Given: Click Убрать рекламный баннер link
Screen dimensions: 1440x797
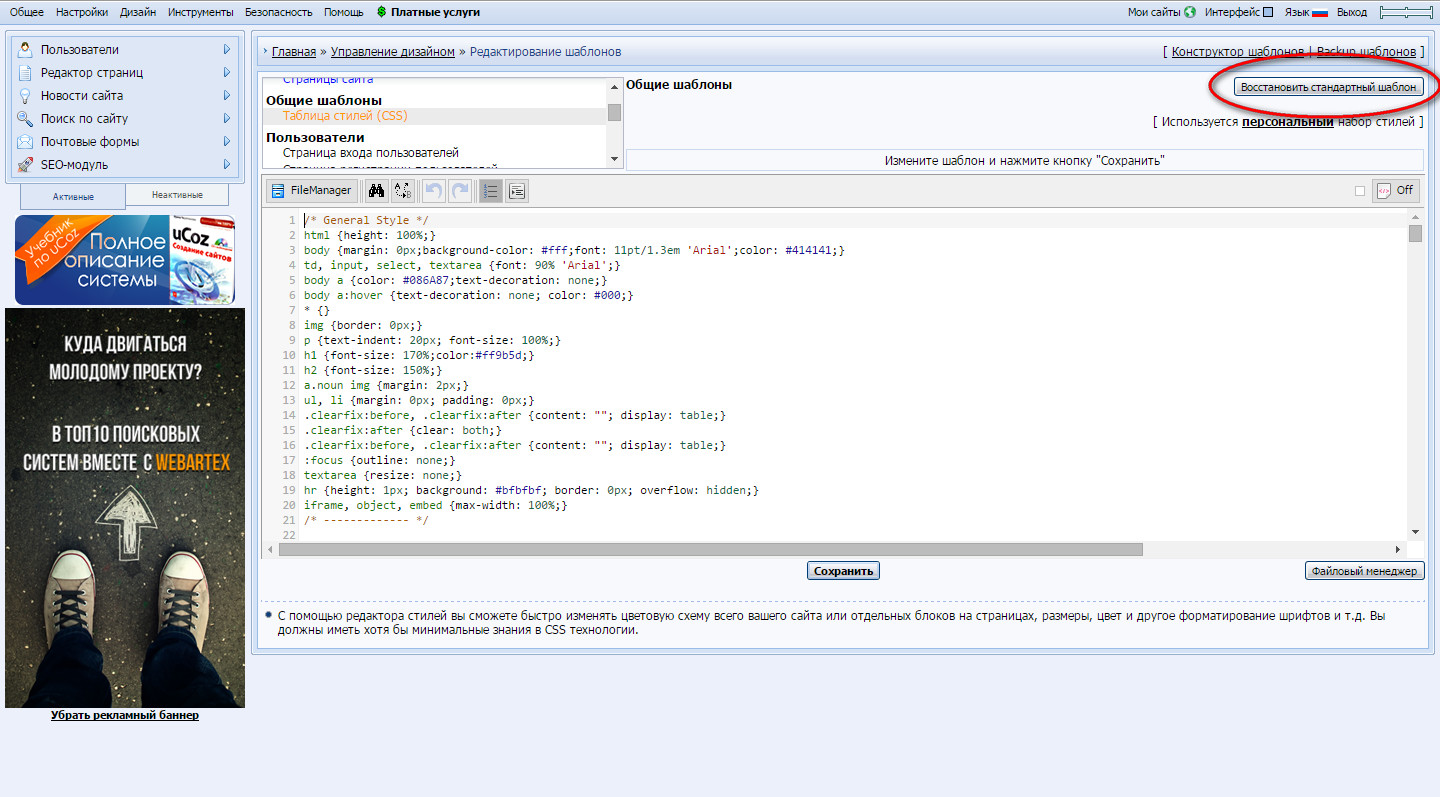Looking at the screenshot, I should click(125, 715).
